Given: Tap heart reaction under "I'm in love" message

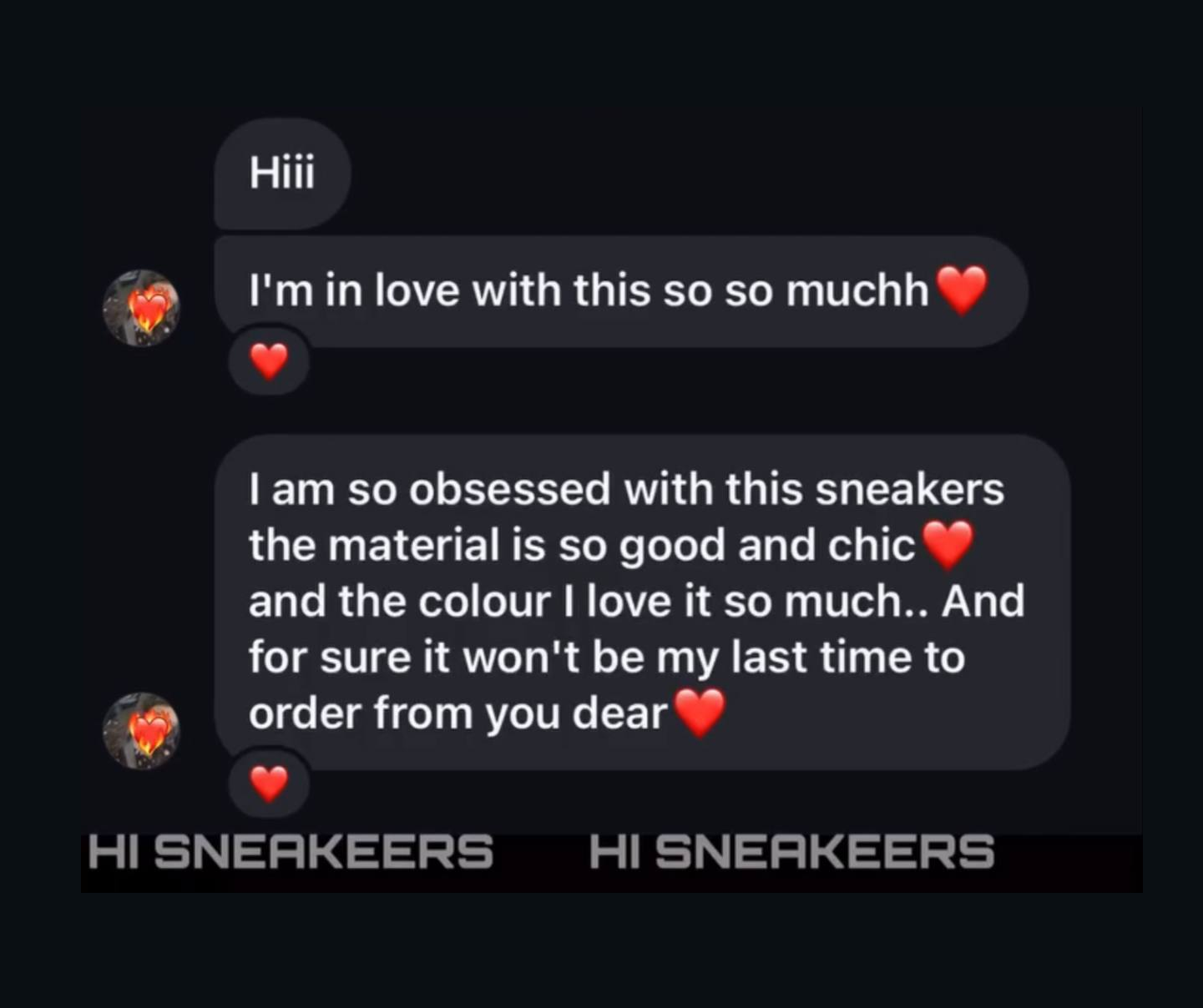Looking at the screenshot, I should click(x=269, y=361).
